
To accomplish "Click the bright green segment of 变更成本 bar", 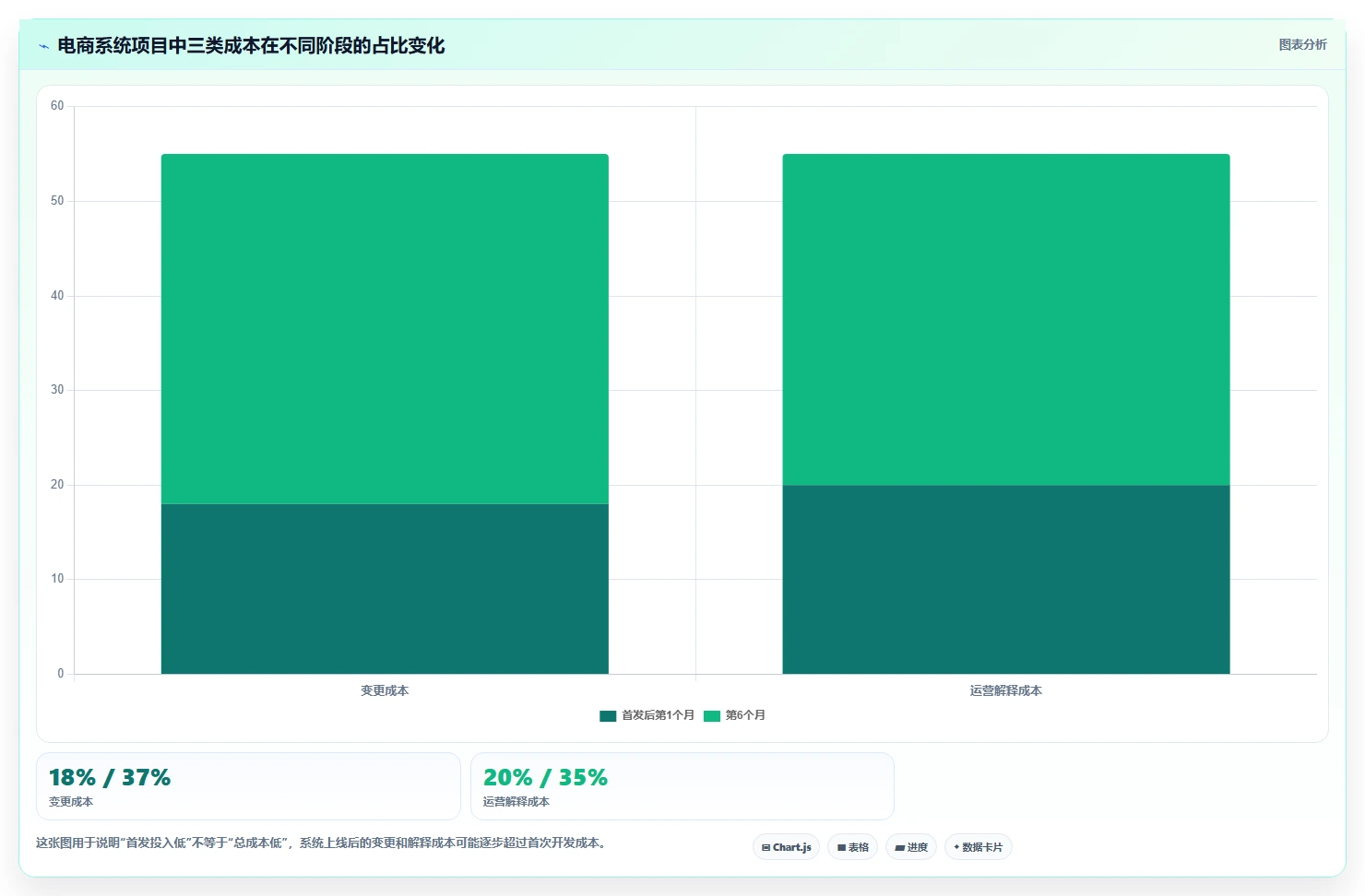I will pyautogui.click(x=385, y=329).
